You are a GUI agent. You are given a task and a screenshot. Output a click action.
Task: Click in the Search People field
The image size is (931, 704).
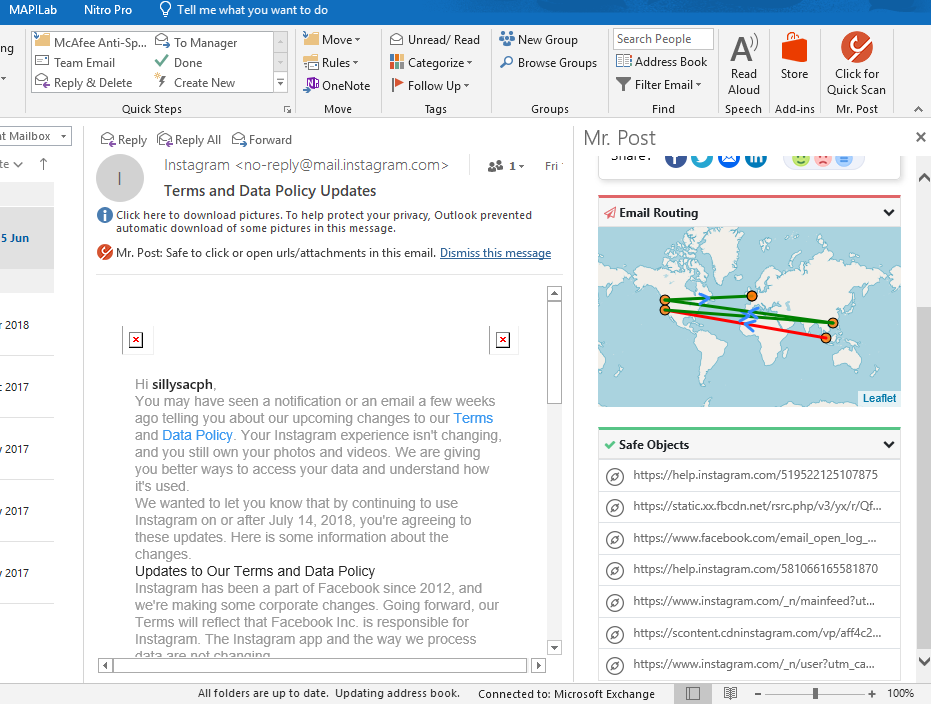662,39
